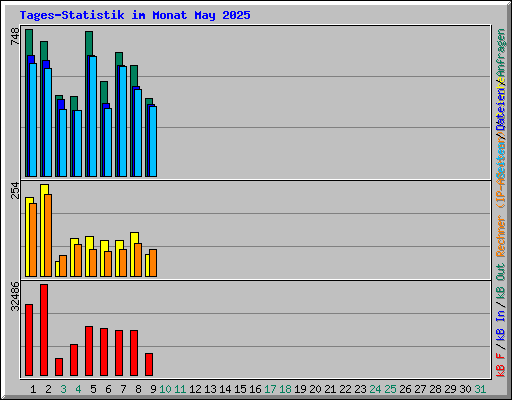Click day label 20 on the x-axis
Viewport: 512px width, 400px height.
point(315,389)
